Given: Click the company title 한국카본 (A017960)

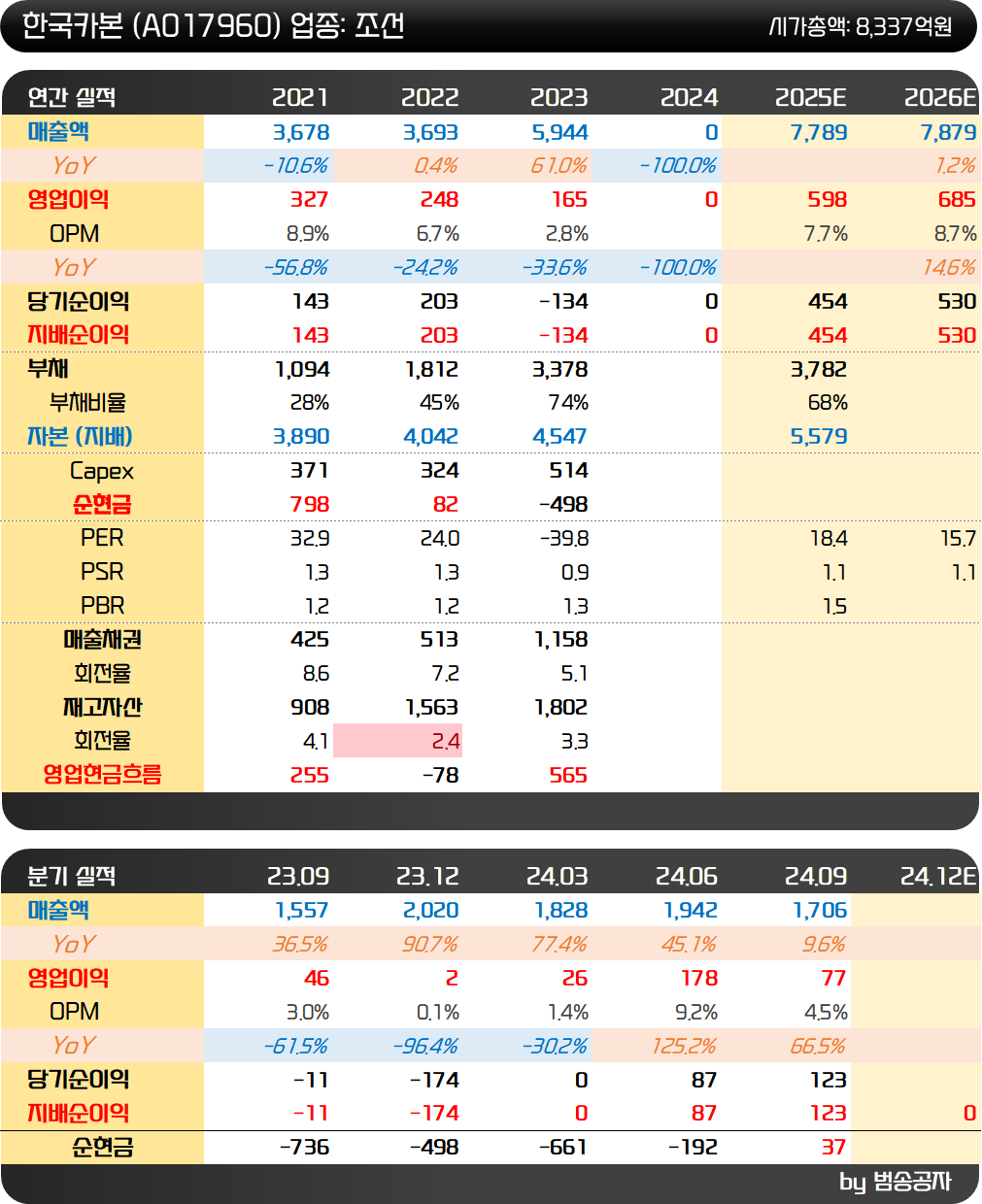Looking at the screenshot, I should coord(152,25).
